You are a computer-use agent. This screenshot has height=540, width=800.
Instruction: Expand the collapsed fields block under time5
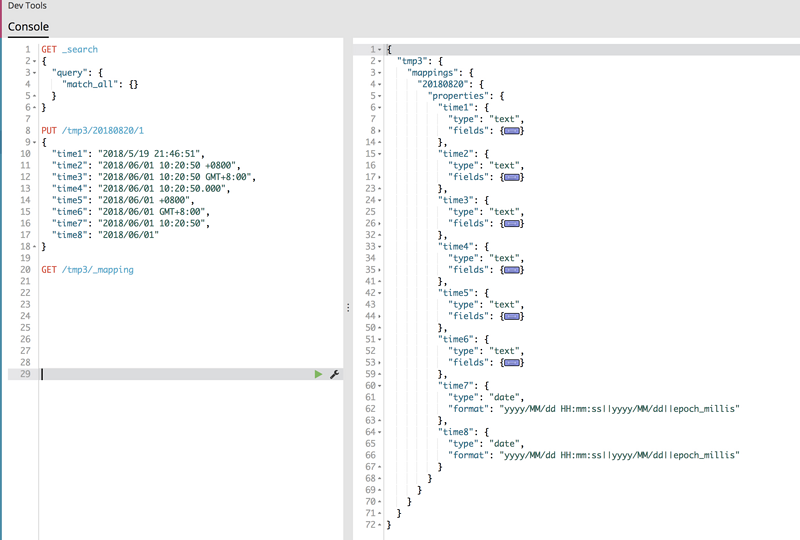pyautogui.click(x=512, y=316)
